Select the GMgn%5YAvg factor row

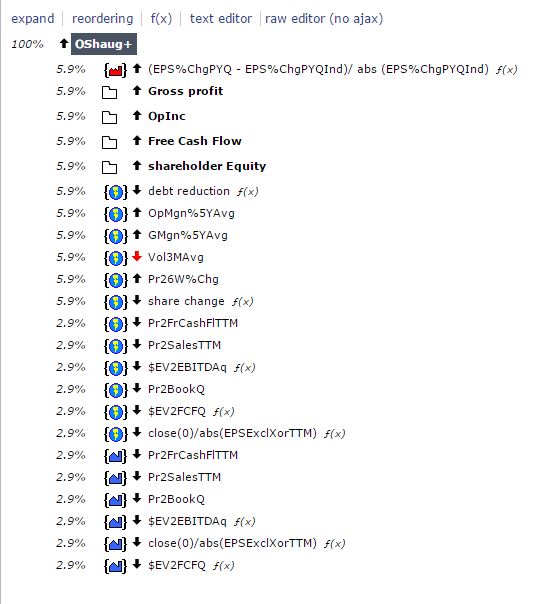[x=188, y=235]
